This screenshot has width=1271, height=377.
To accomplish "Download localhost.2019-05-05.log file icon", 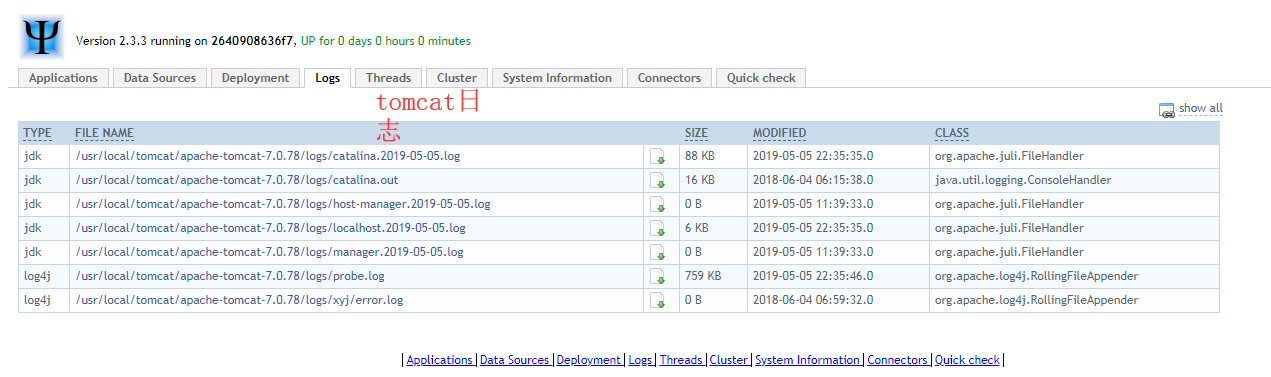I will pyautogui.click(x=658, y=229).
